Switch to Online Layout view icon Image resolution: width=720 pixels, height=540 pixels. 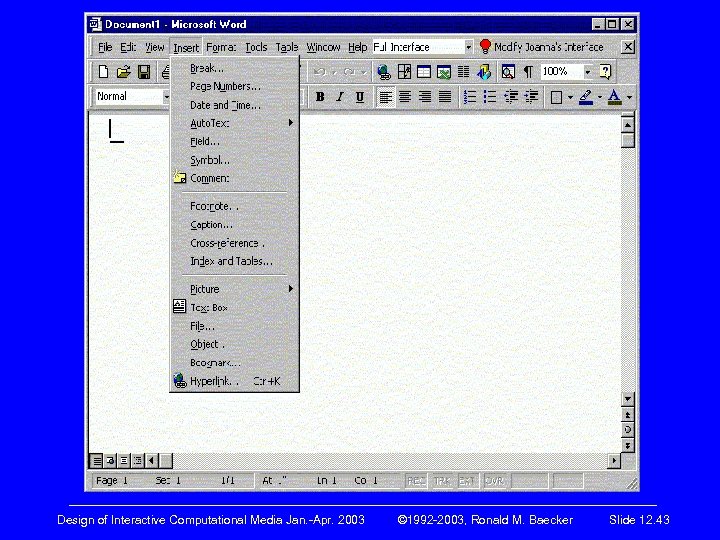point(110,460)
